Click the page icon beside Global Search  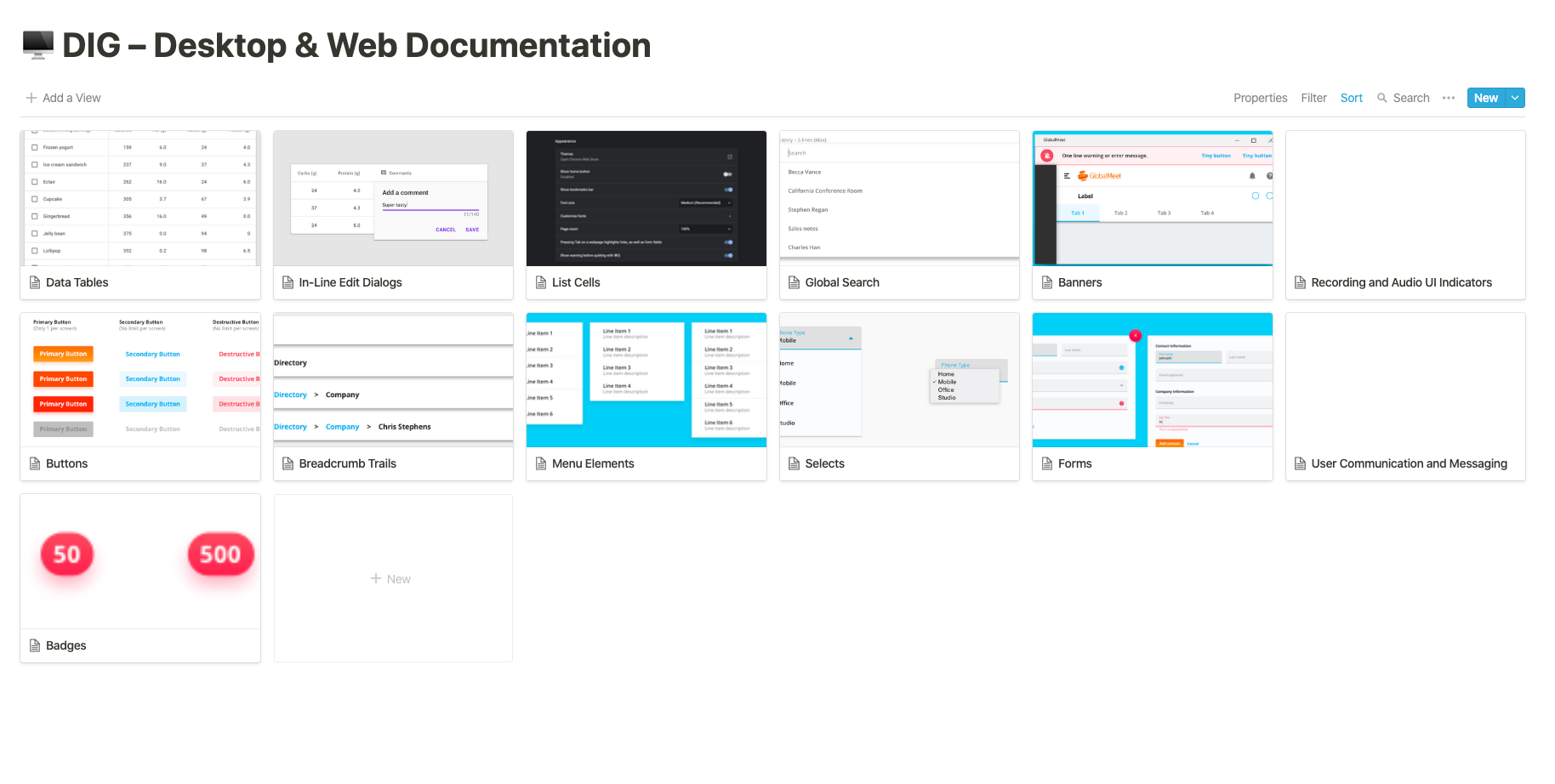[794, 282]
